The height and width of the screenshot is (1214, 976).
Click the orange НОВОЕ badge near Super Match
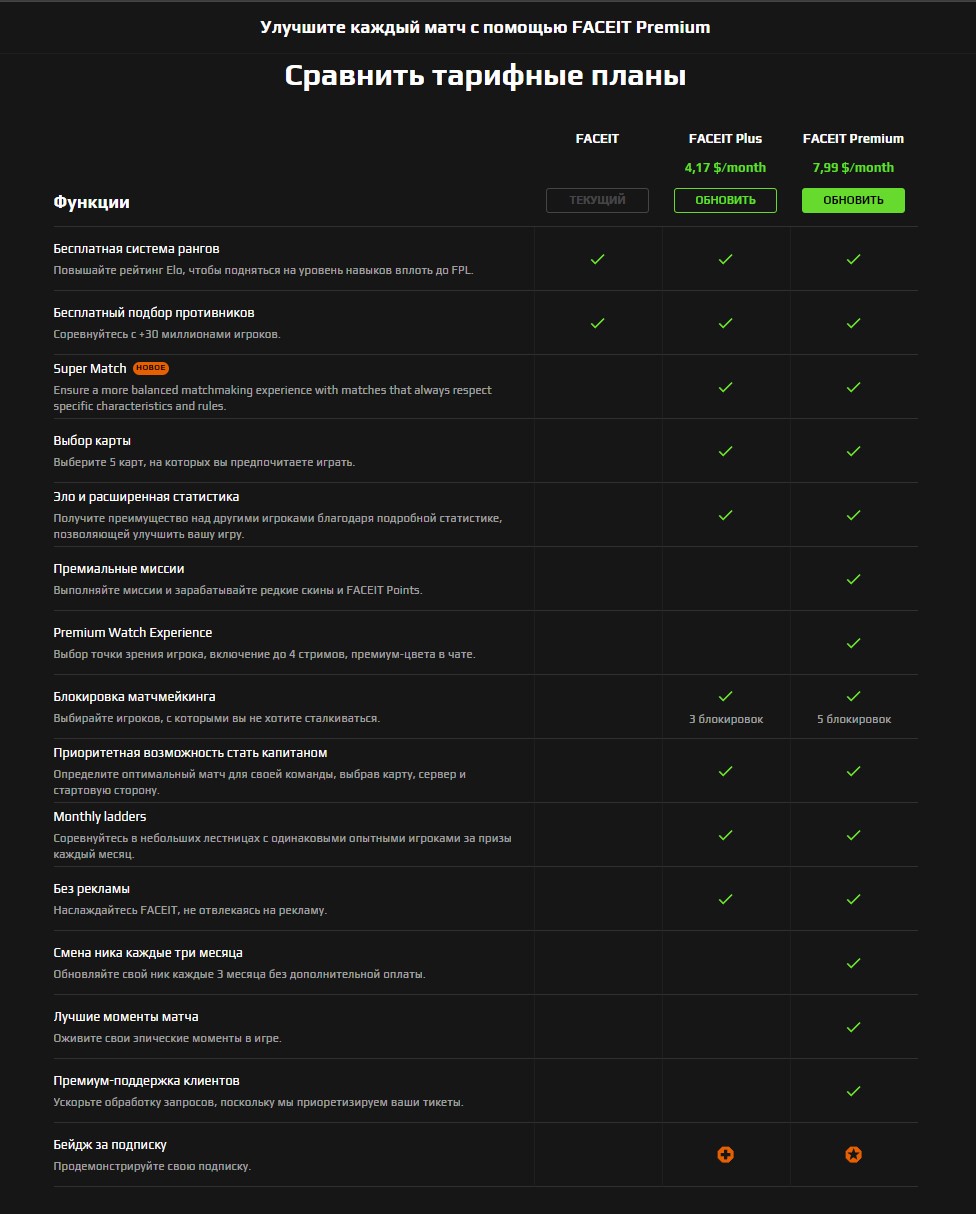point(151,369)
